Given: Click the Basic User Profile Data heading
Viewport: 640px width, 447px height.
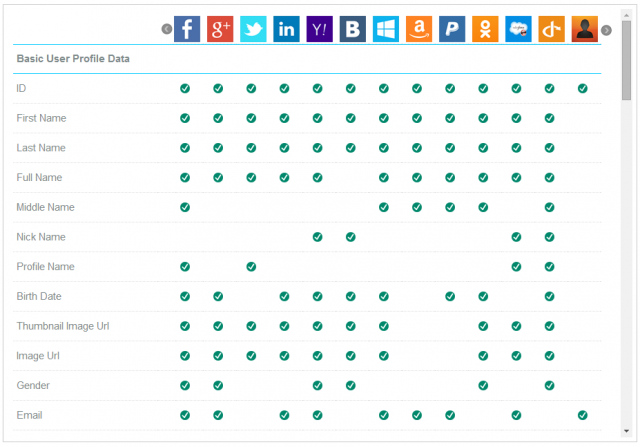Looking at the screenshot, I should tap(72, 59).
